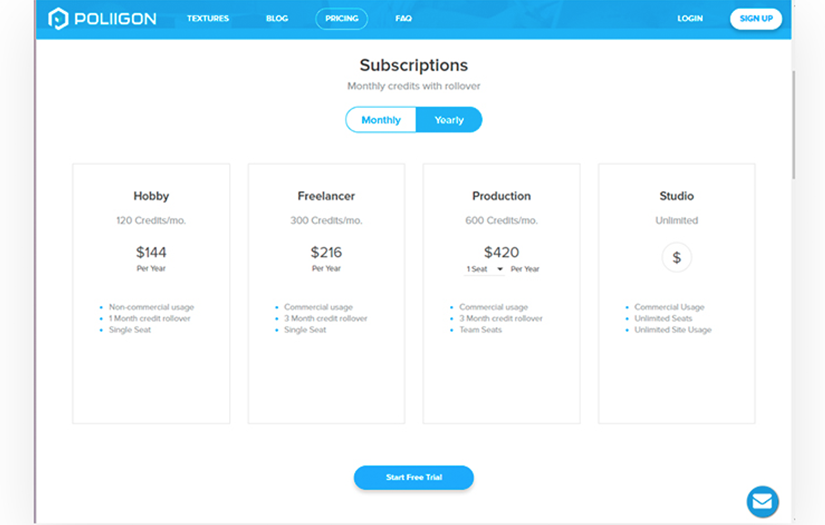Click Monthly credits with rollover subtitle
Viewport: 825px width, 525px height.
[x=414, y=86]
